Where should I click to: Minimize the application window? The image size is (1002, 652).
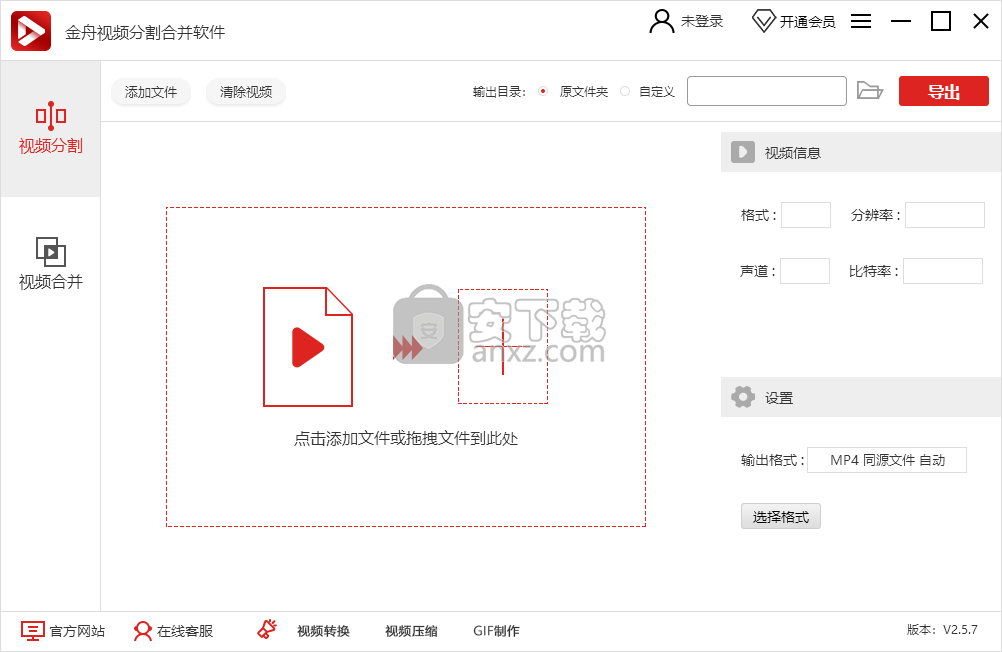point(900,21)
